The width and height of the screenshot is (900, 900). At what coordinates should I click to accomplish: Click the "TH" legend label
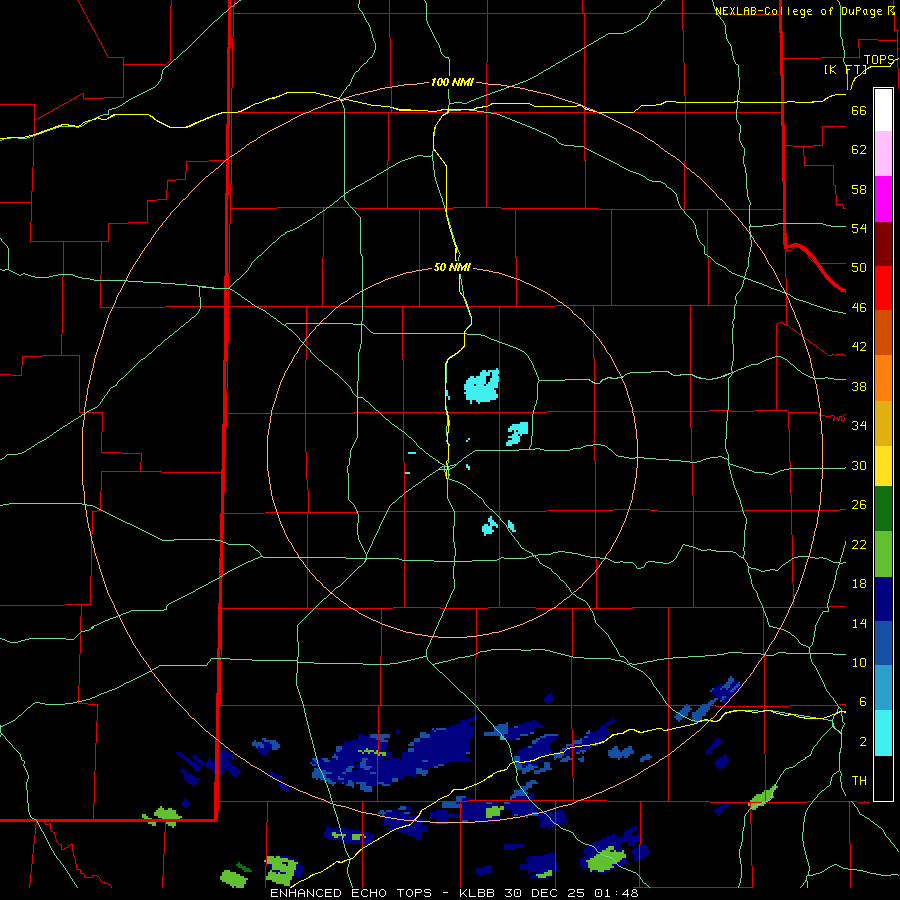pyautogui.click(x=859, y=780)
